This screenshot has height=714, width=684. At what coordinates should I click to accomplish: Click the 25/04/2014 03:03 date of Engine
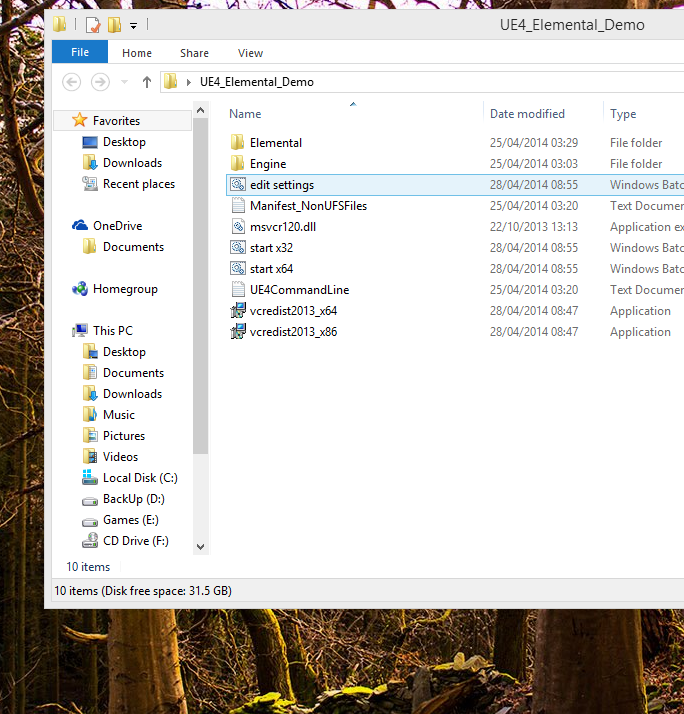[x=534, y=164]
